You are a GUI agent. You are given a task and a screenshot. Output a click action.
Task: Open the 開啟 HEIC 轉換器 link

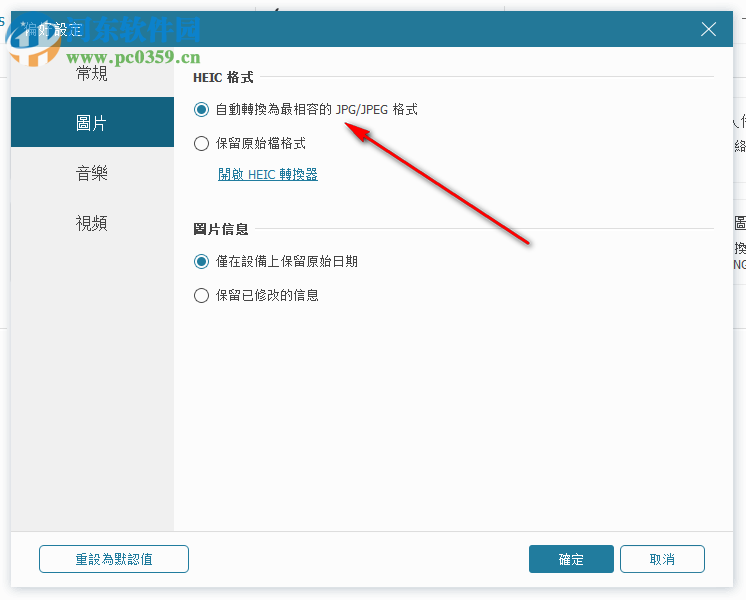click(x=268, y=175)
